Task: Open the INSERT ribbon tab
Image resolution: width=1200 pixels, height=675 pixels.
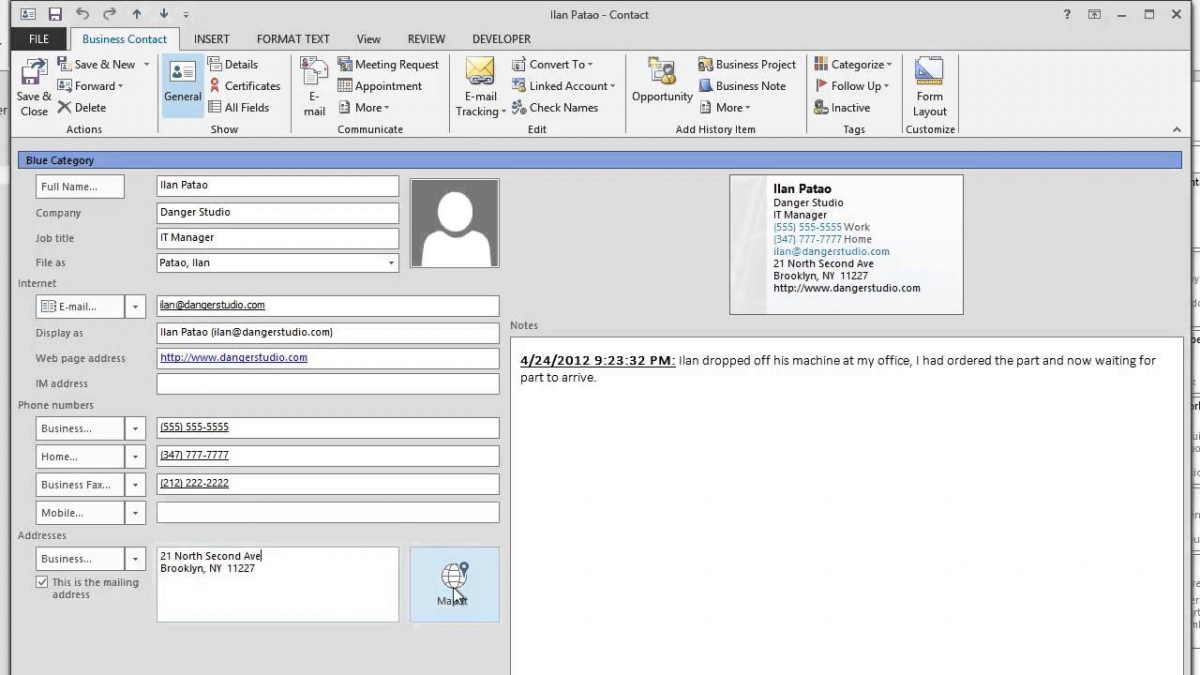Action: pyautogui.click(x=211, y=39)
